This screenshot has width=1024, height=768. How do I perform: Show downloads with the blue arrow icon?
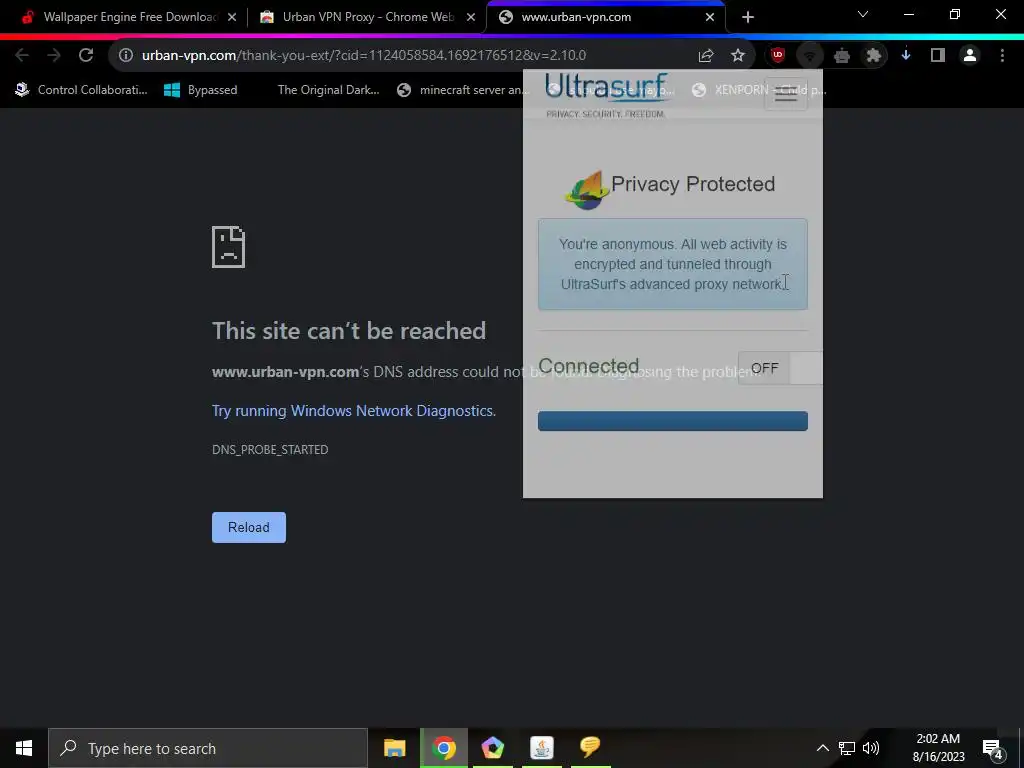pyautogui.click(x=906, y=56)
